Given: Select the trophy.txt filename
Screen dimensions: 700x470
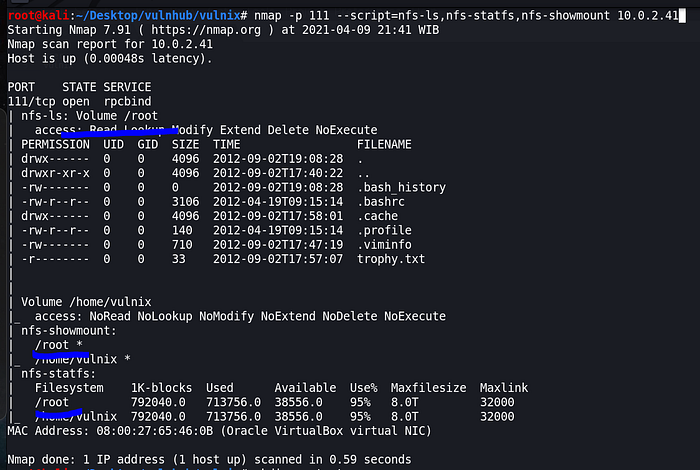Looking at the screenshot, I should [x=391, y=258].
